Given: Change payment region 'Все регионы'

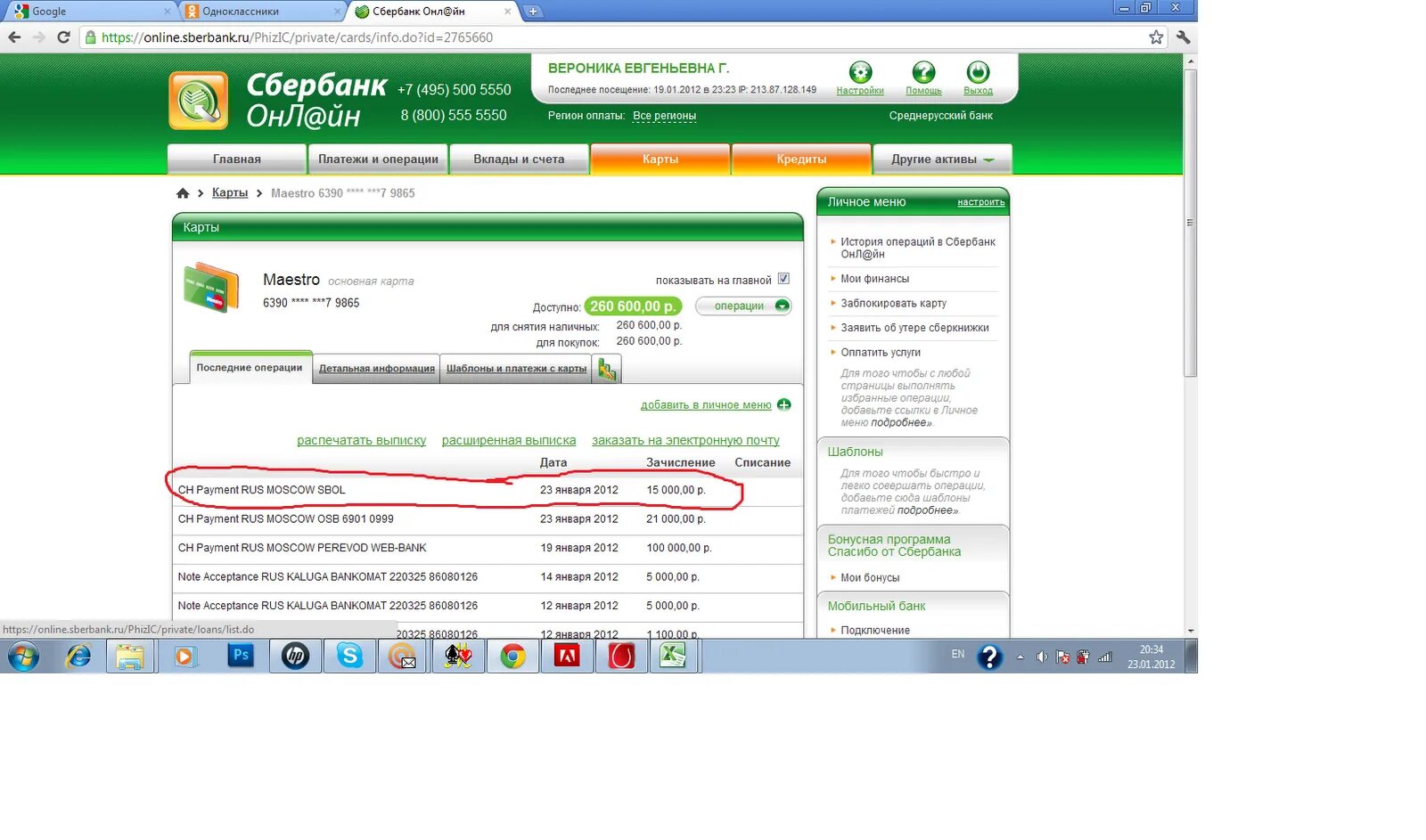Looking at the screenshot, I should [664, 116].
